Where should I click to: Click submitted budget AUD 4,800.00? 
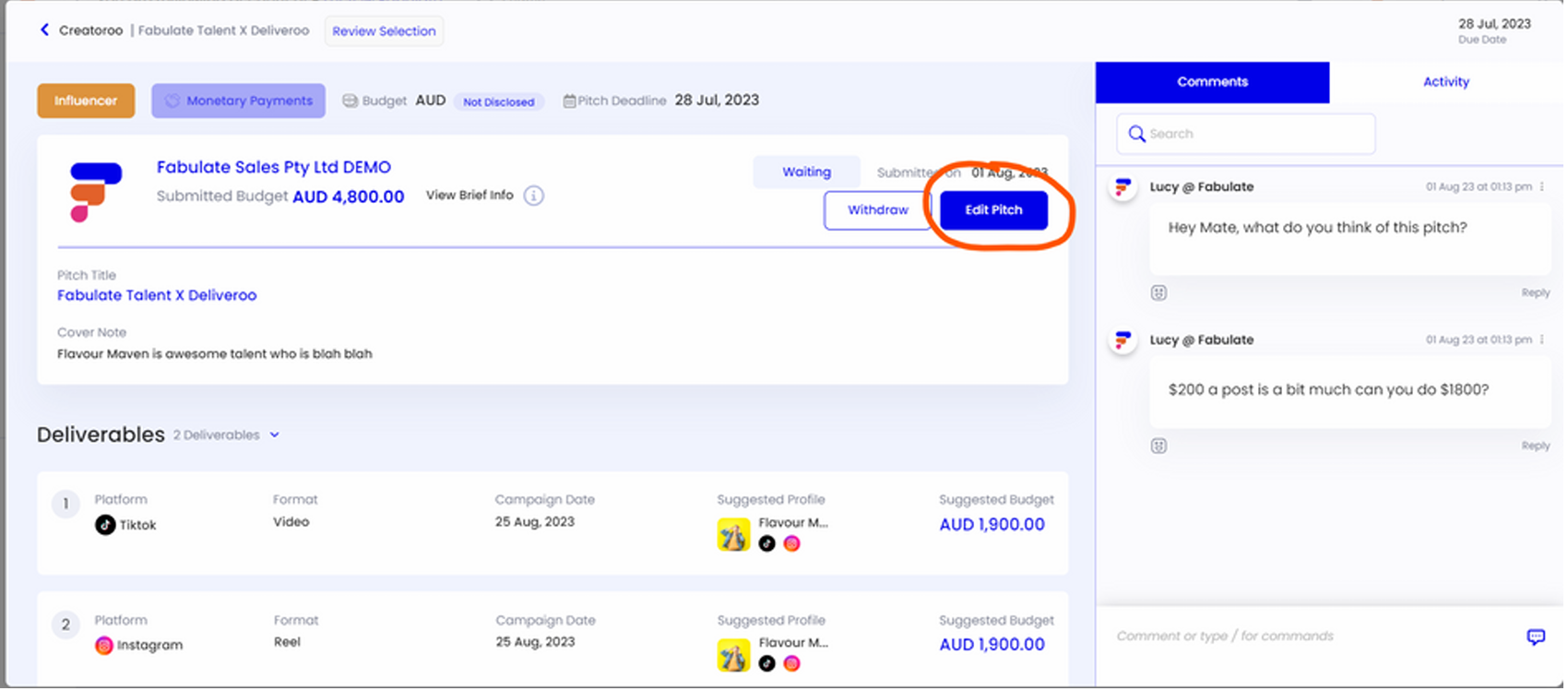pyautogui.click(x=349, y=197)
